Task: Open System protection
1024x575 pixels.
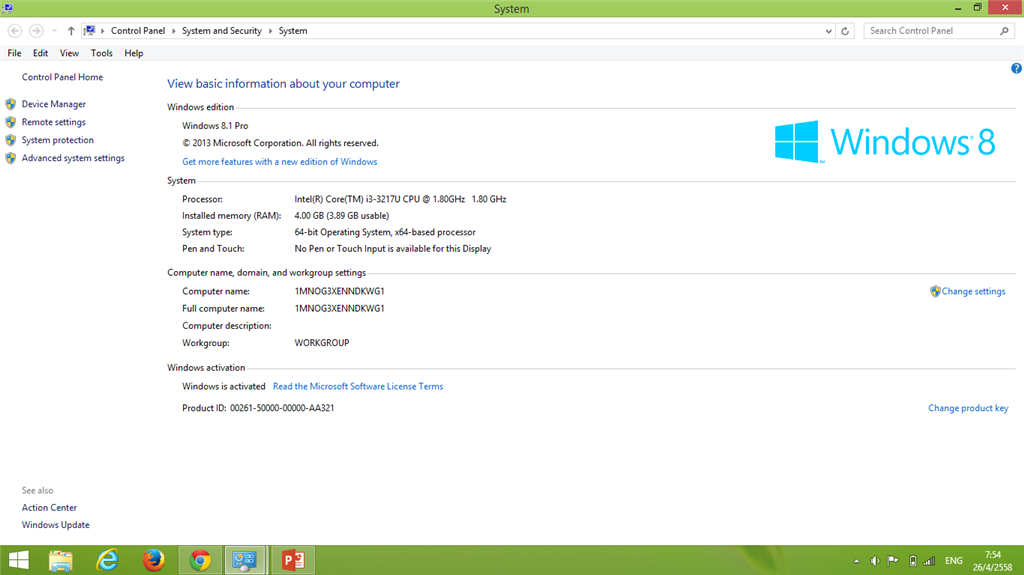Action: coord(57,140)
